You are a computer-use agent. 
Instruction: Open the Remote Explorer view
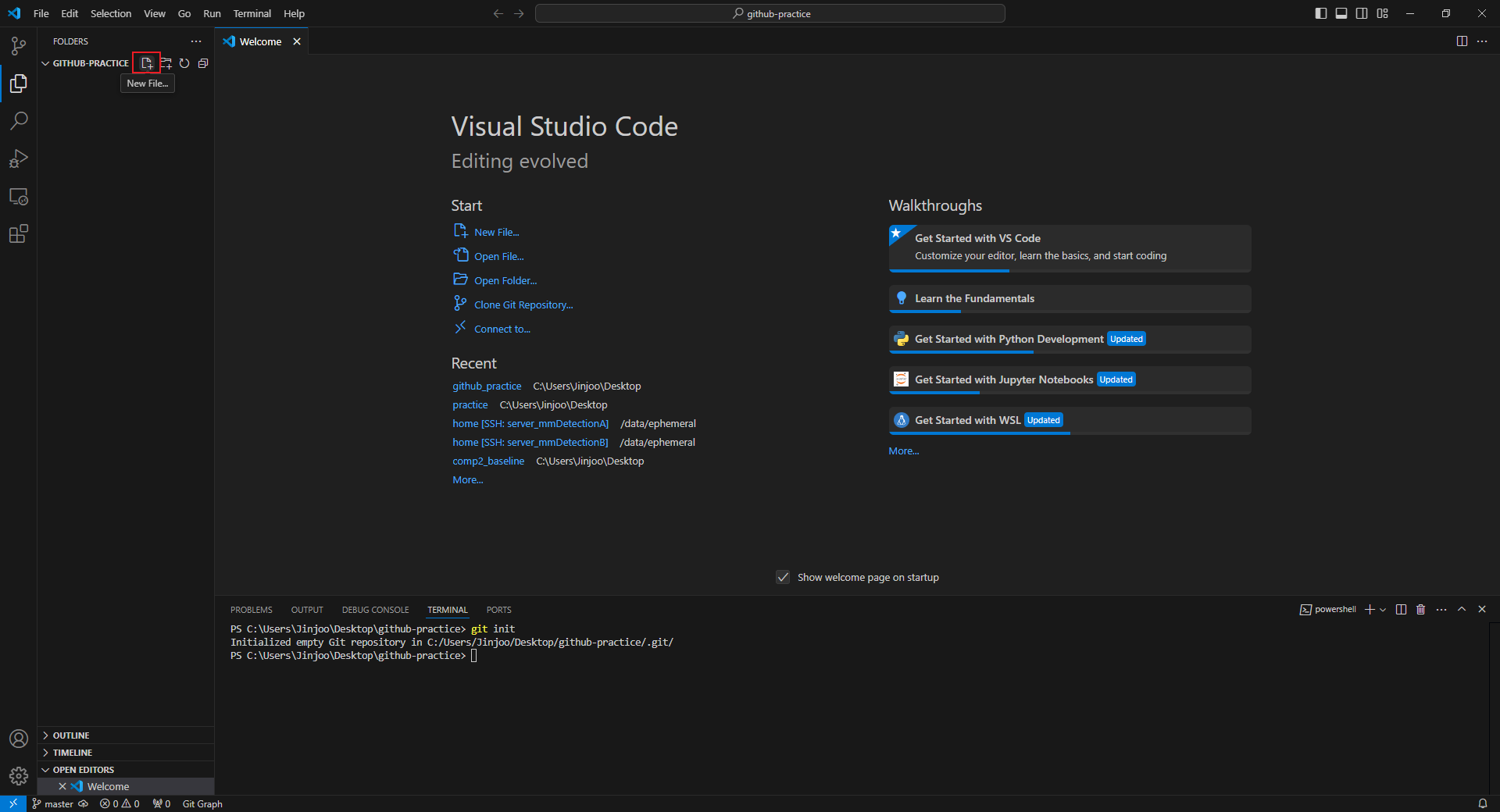19,196
